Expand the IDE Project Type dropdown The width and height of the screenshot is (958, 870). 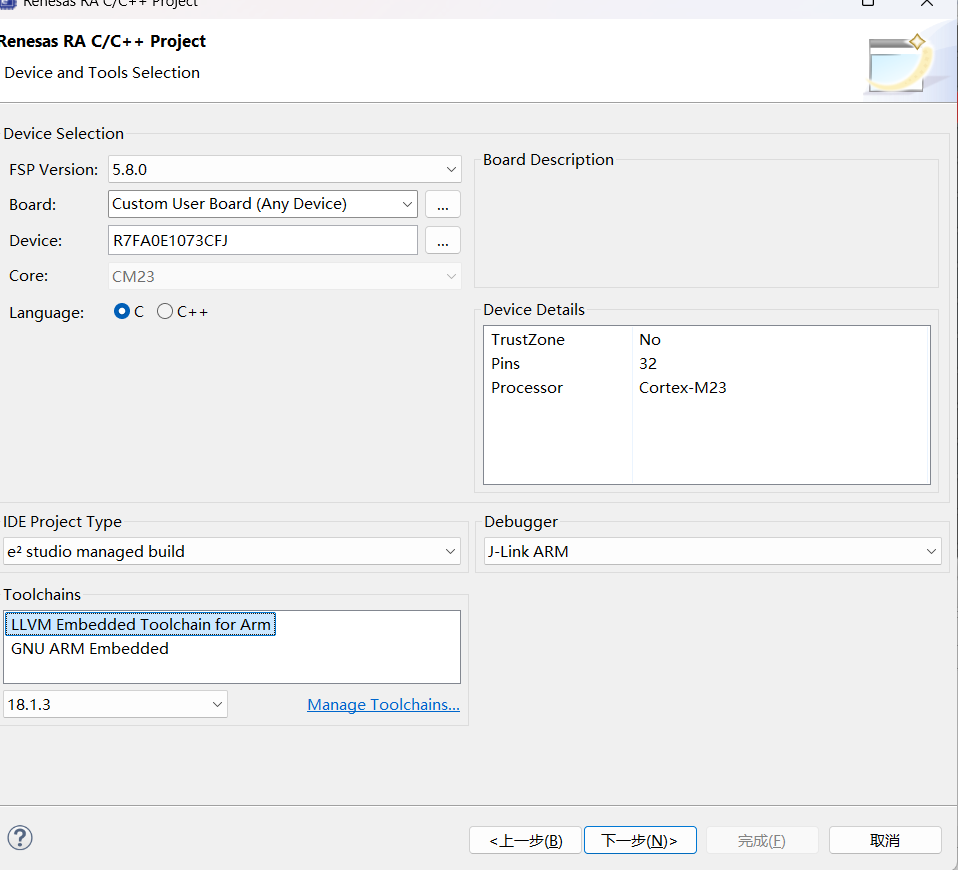click(232, 552)
